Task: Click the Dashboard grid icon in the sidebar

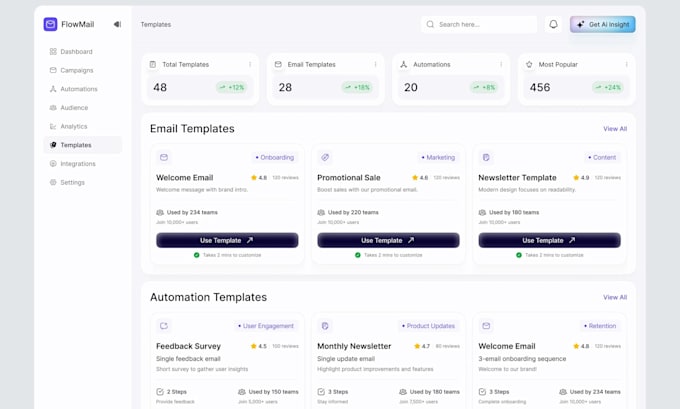Action: (53, 52)
